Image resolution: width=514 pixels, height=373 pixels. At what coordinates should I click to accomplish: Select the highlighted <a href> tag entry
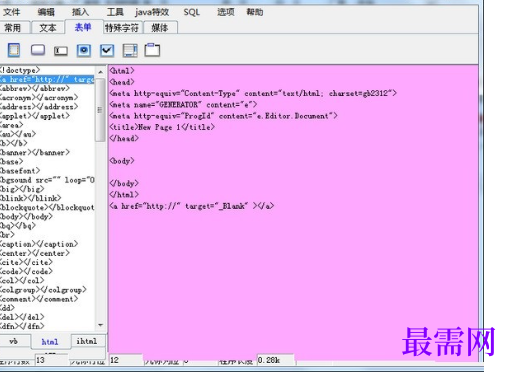click(47, 79)
